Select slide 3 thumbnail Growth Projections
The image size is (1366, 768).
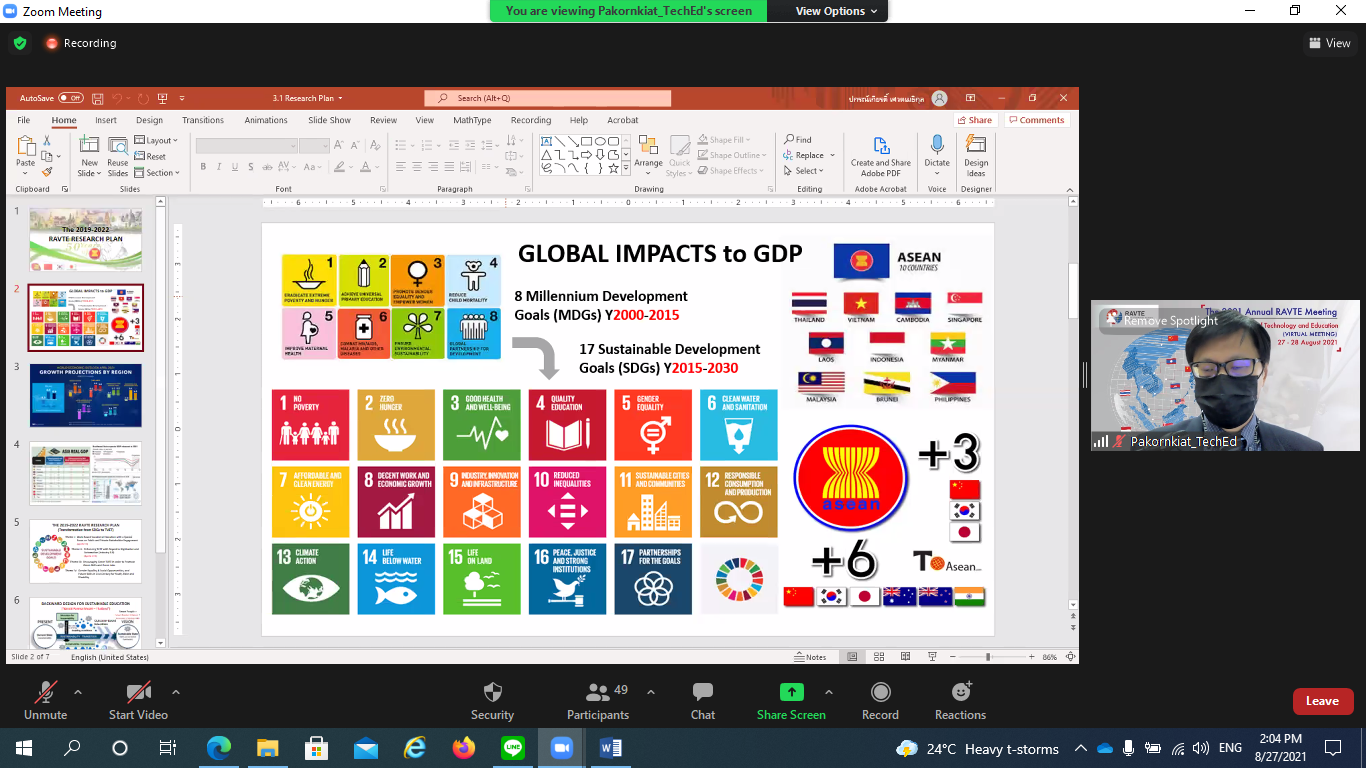(x=85, y=395)
